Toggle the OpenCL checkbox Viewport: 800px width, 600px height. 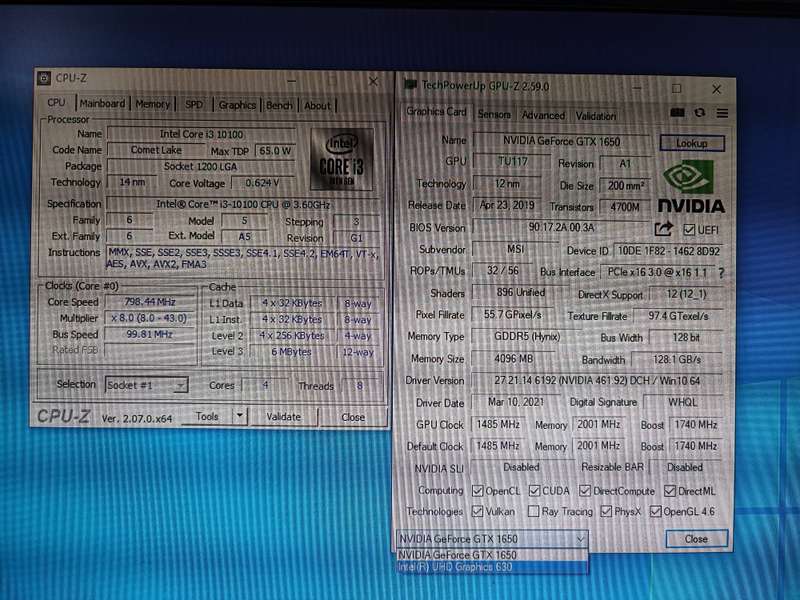pyautogui.click(x=477, y=491)
